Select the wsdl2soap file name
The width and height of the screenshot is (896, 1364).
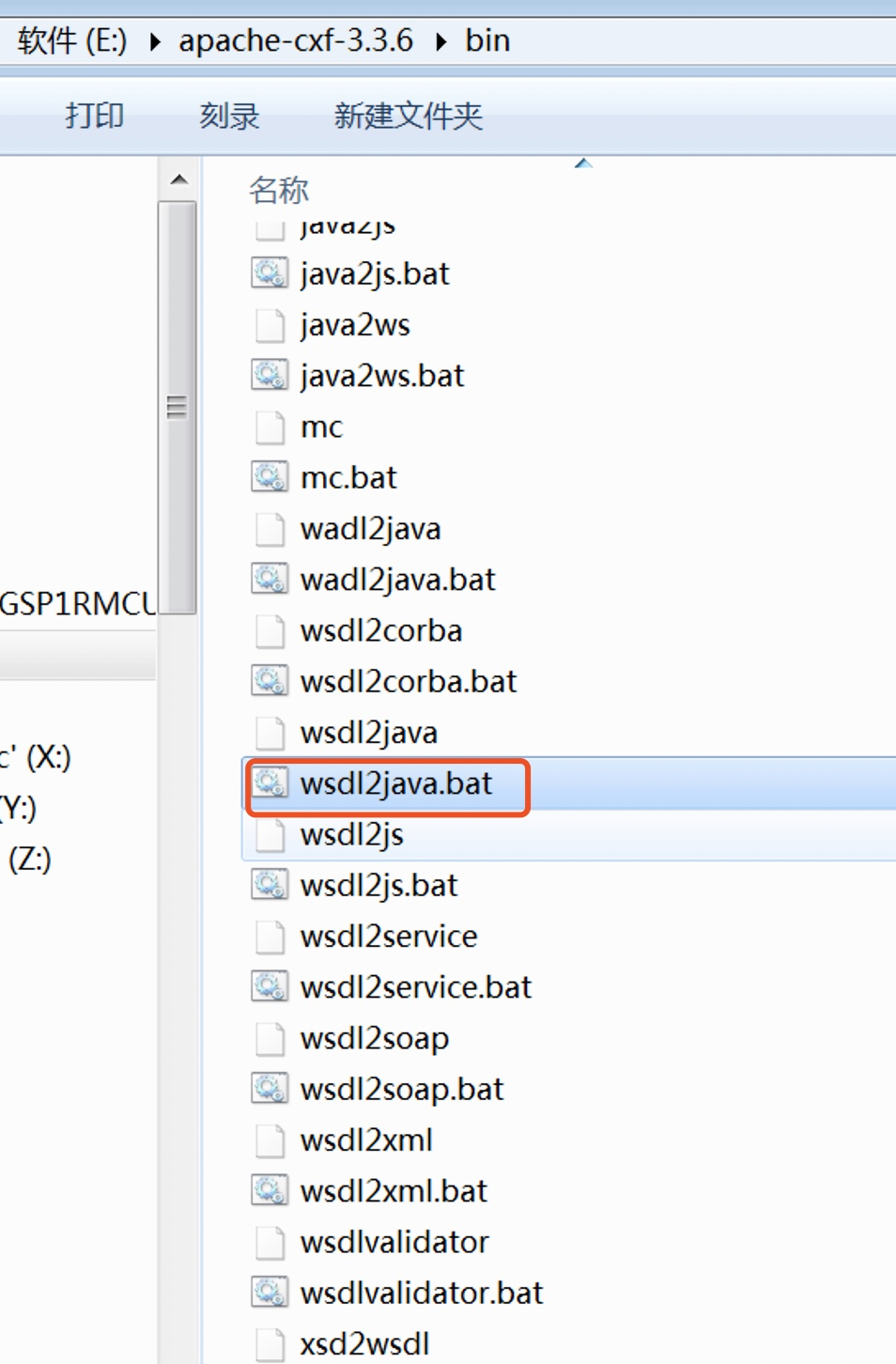(x=375, y=1038)
